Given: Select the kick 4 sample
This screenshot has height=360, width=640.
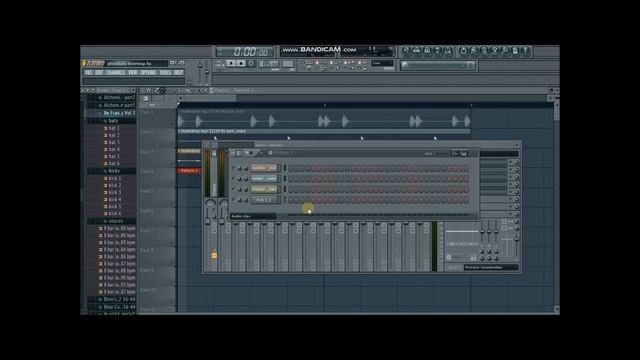Looking at the screenshot, I should pyautogui.click(x=114, y=200).
